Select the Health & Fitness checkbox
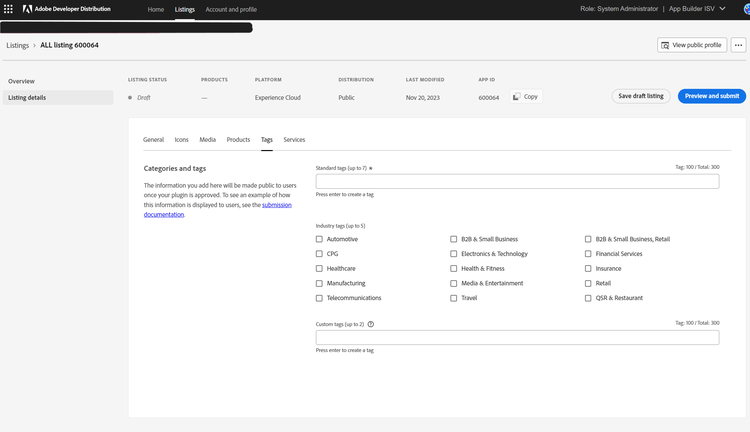Viewport: 750px width, 432px height. point(453,268)
